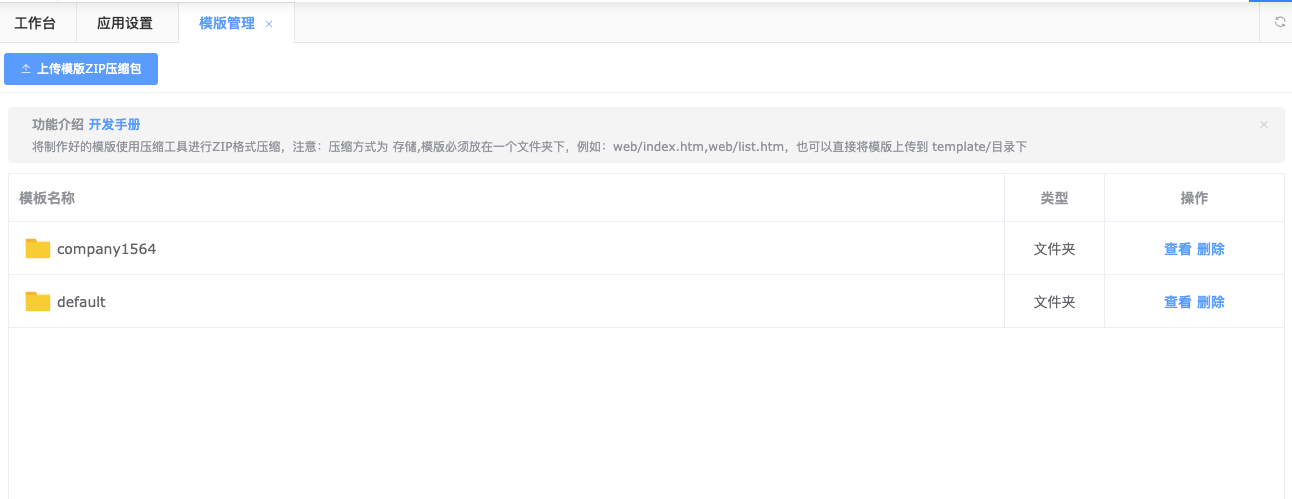Screen dimensions: 1292x499
Task: Open the 工作台 tab
Action: coord(35,23)
